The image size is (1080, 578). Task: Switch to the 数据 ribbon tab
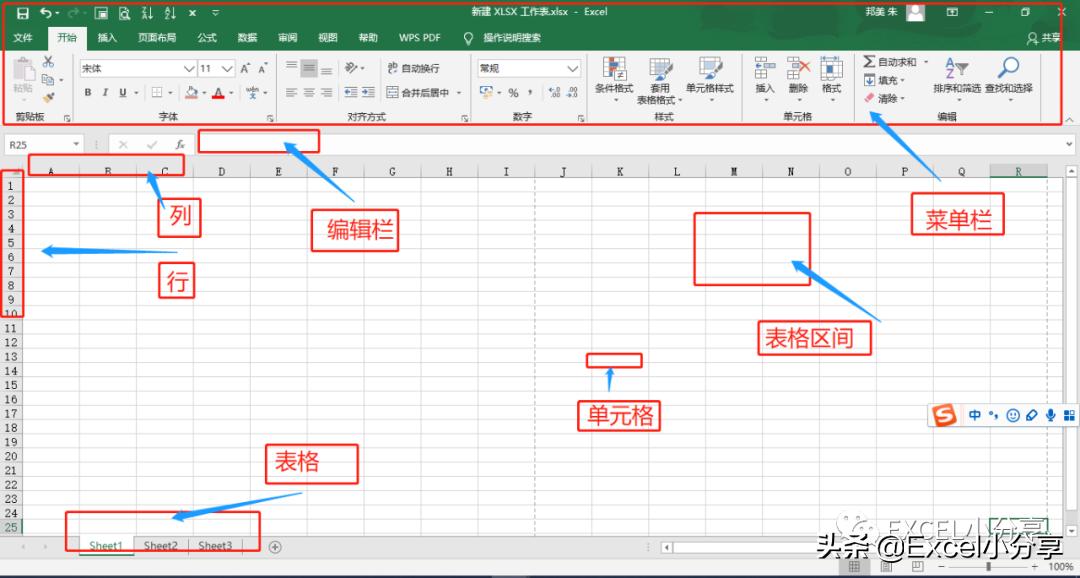click(x=247, y=38)
